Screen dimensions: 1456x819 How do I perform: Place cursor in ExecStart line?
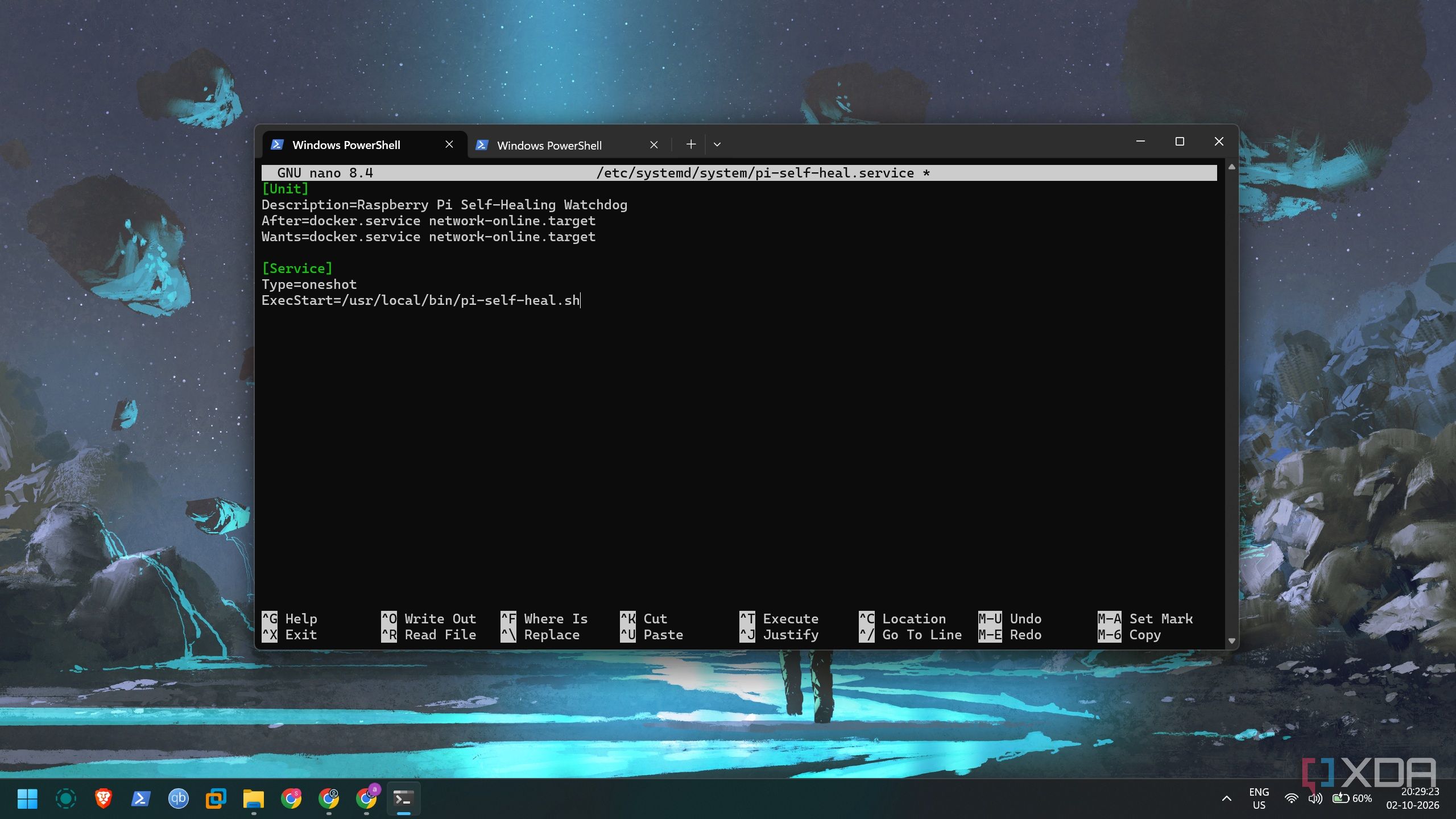[420, 300]
